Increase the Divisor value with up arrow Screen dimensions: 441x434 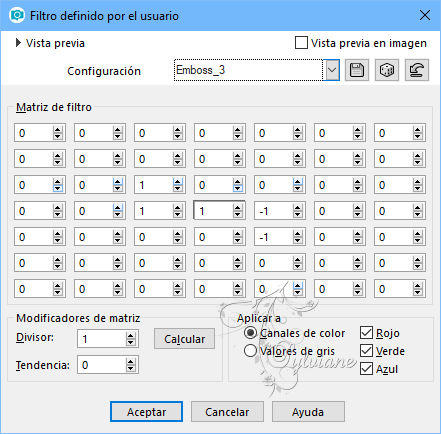pyautogui.click(x=131, y=336)
